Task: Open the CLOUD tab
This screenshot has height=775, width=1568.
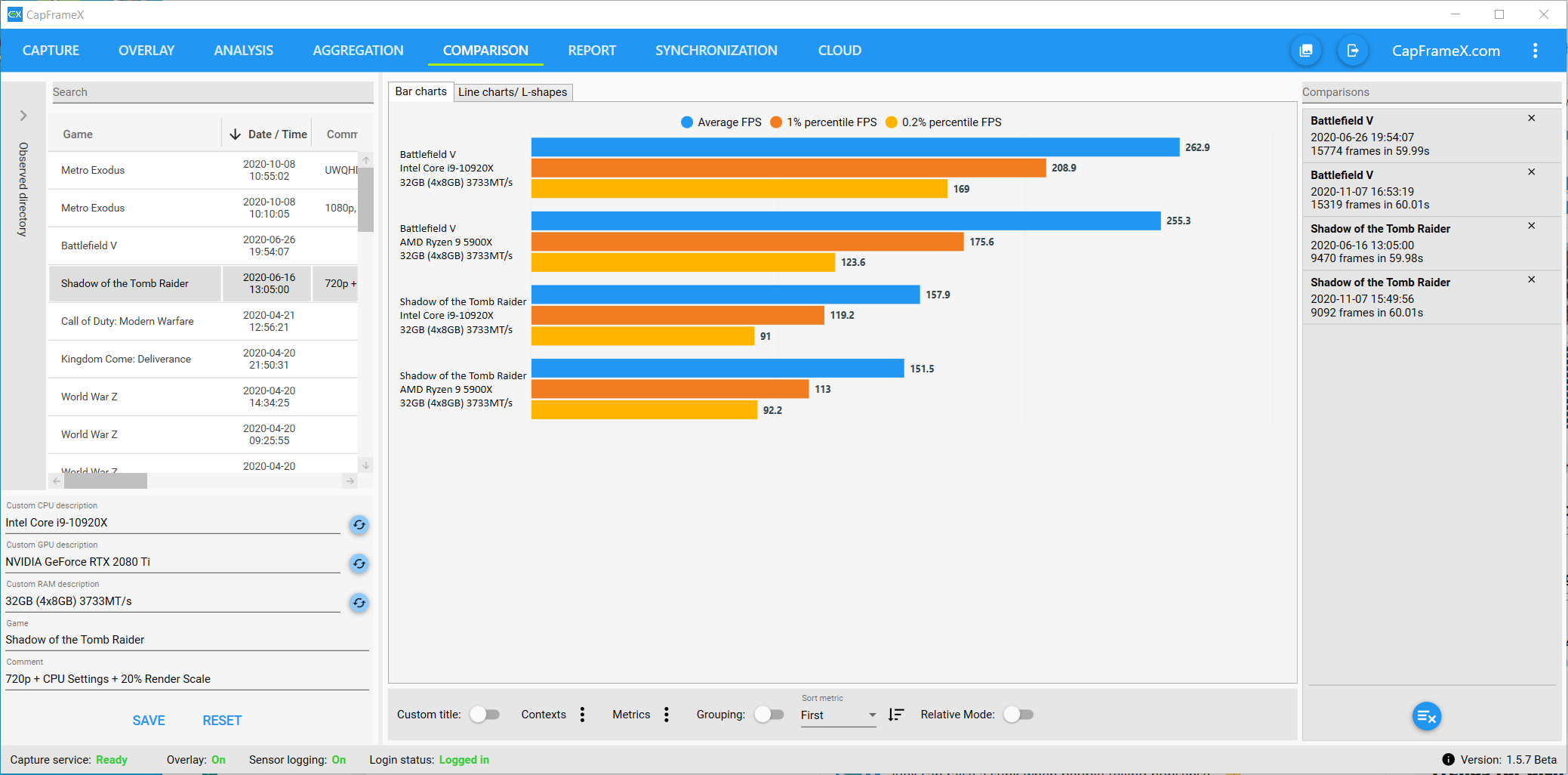Action: (x=839, y=51)
